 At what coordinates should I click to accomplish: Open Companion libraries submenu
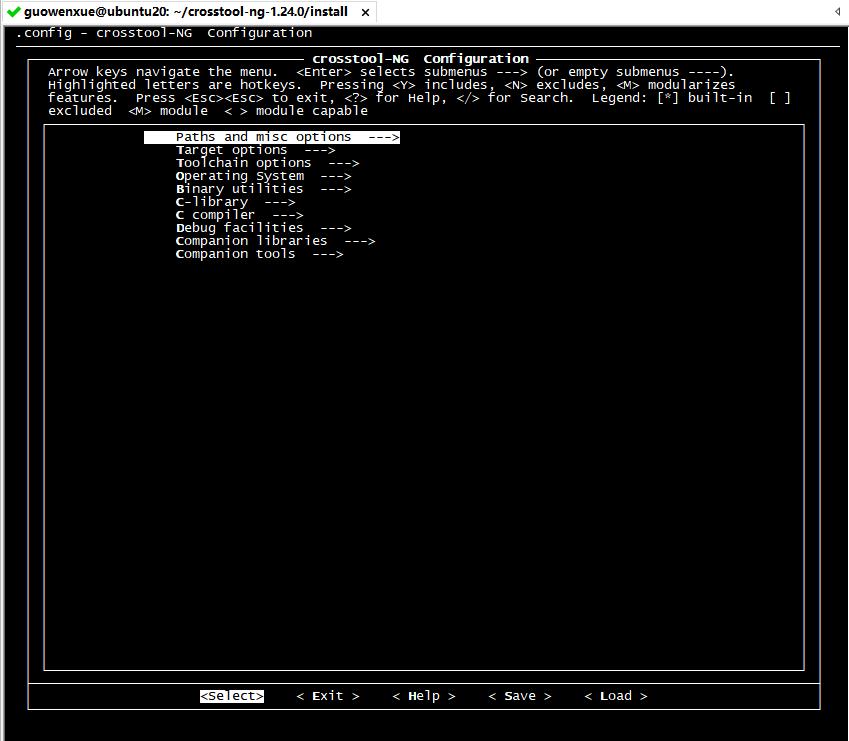276,241
